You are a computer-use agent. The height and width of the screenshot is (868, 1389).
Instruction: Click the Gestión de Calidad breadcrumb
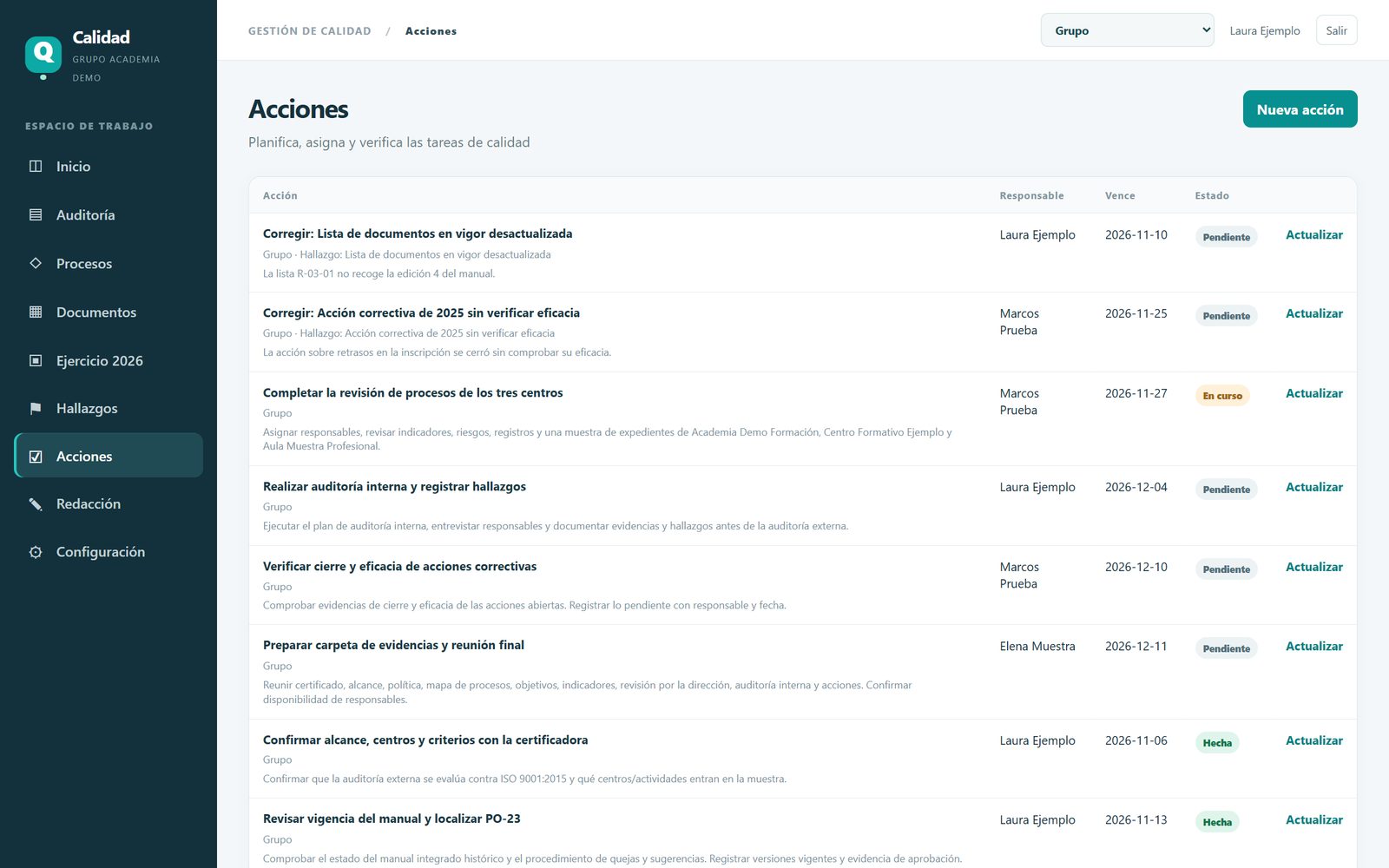tap(310, 31)
